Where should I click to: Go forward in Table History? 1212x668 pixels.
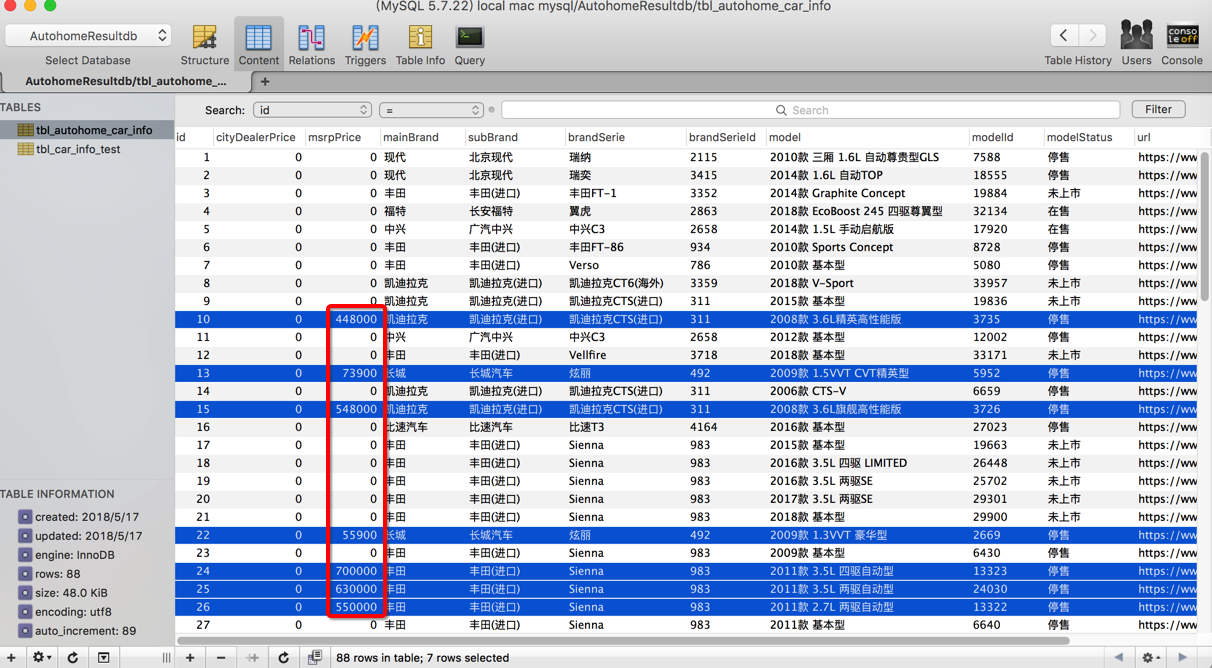(x=1093, y=35)
